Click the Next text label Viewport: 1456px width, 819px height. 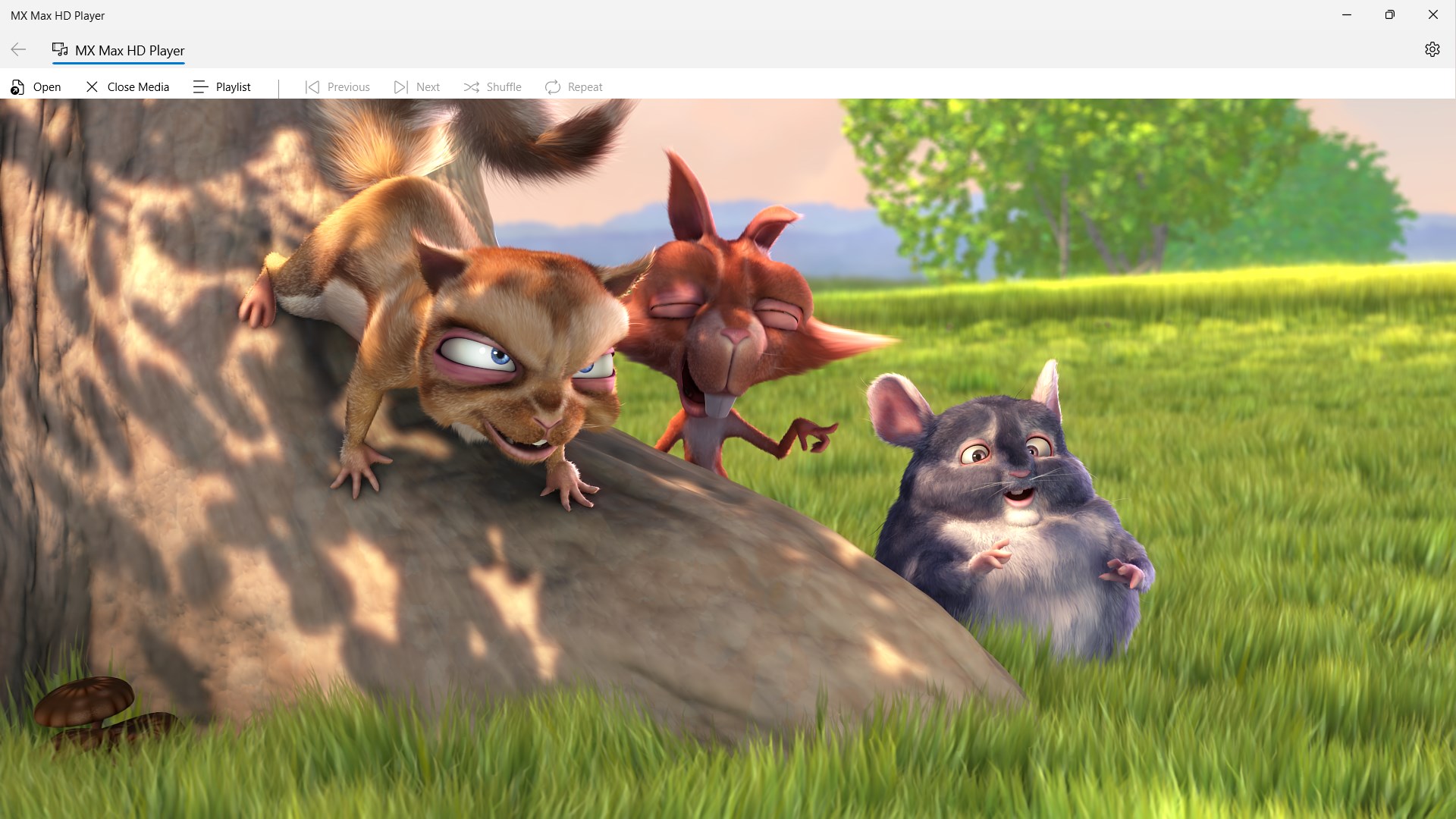point(428,86)
